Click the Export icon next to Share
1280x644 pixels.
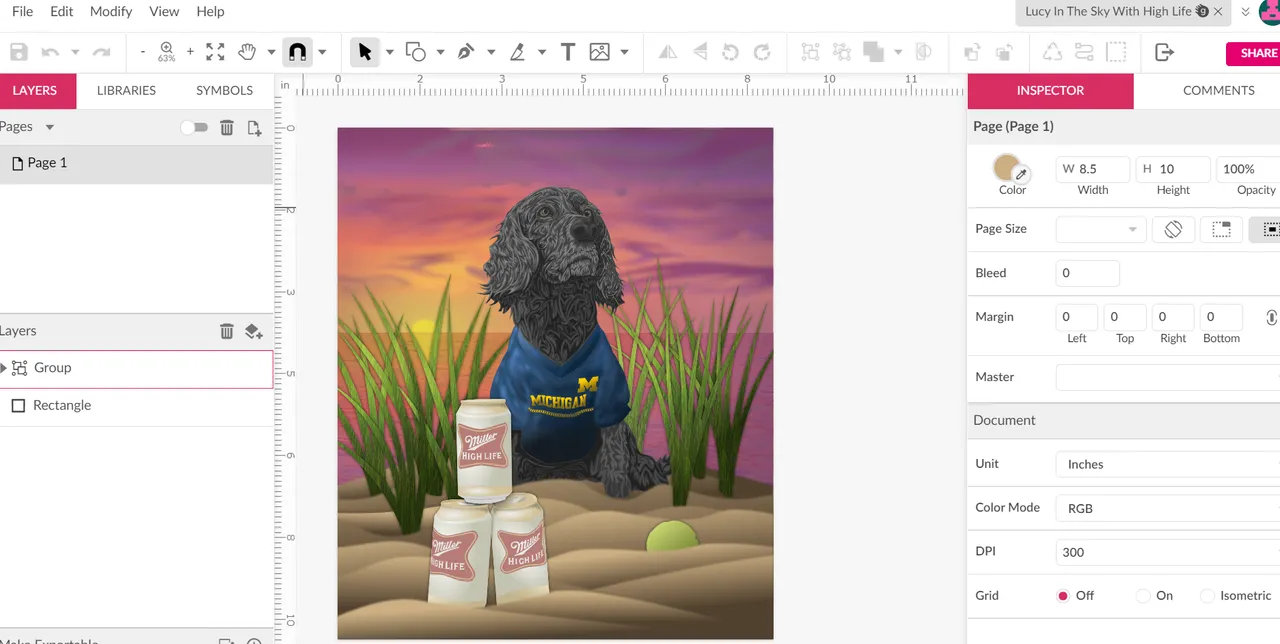(1164, 52)
